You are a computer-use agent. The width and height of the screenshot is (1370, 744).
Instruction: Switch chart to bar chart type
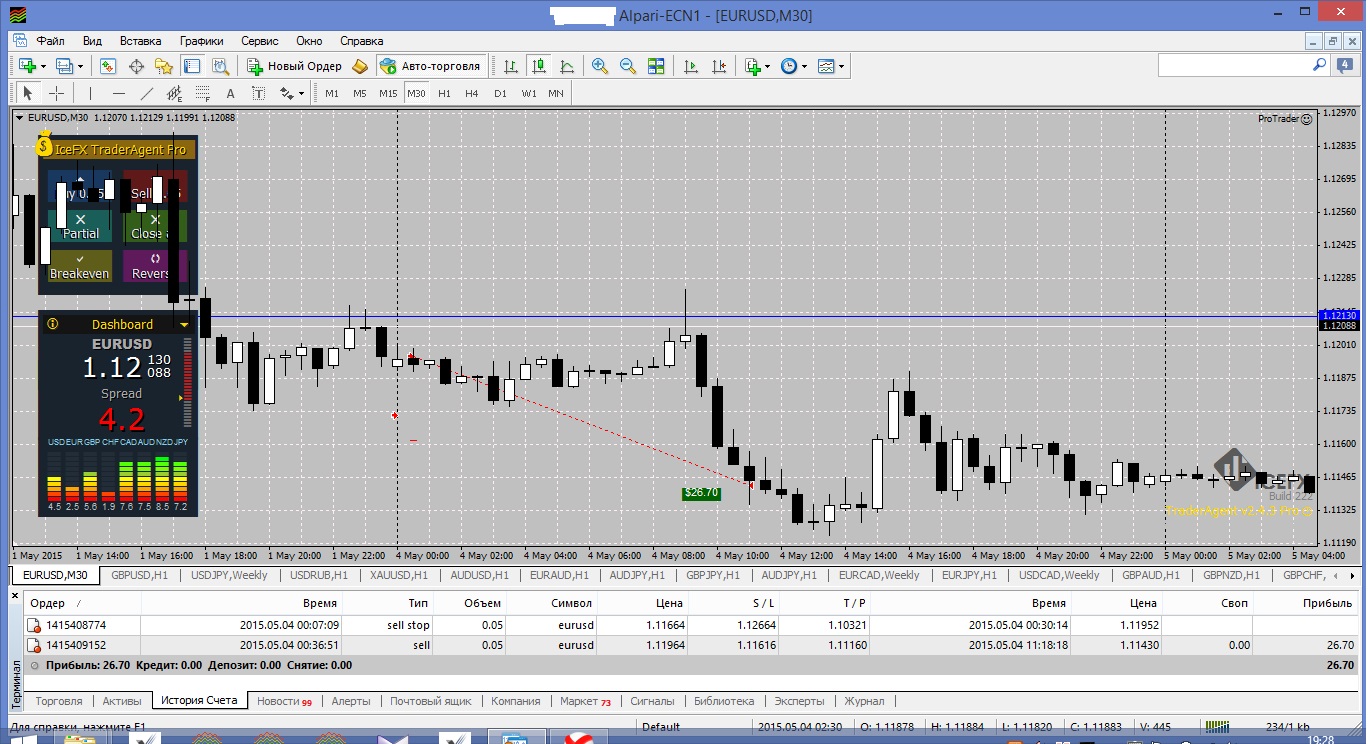[x=511, y=66]
